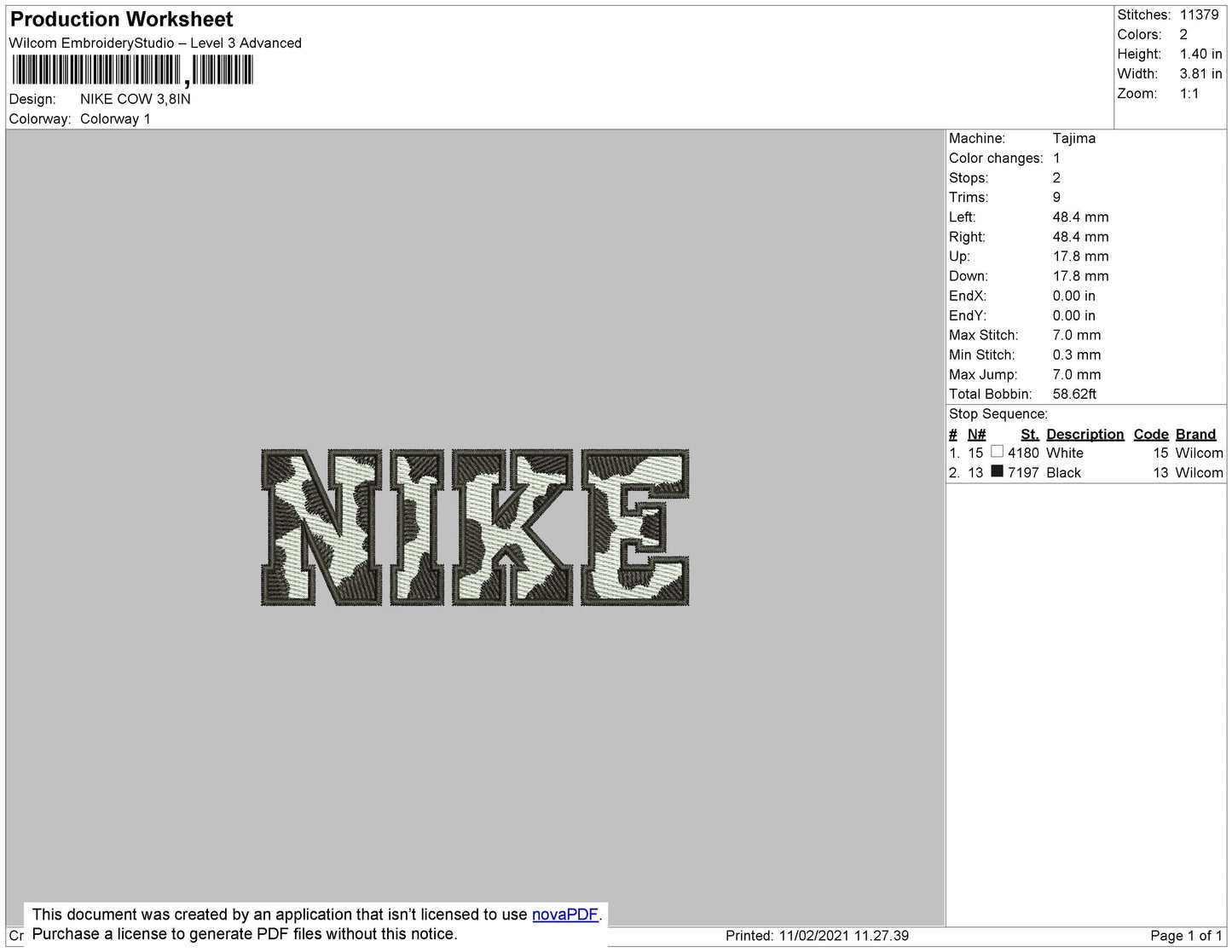The image size is (1232, 952).
Task: Select the Total Bobbin value '58.62ft'
Action: click(1074, 394)
